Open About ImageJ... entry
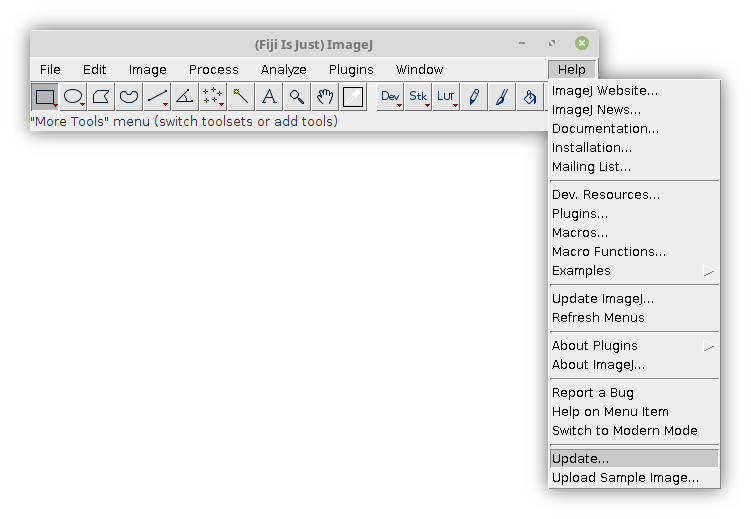 pos(634,365)
